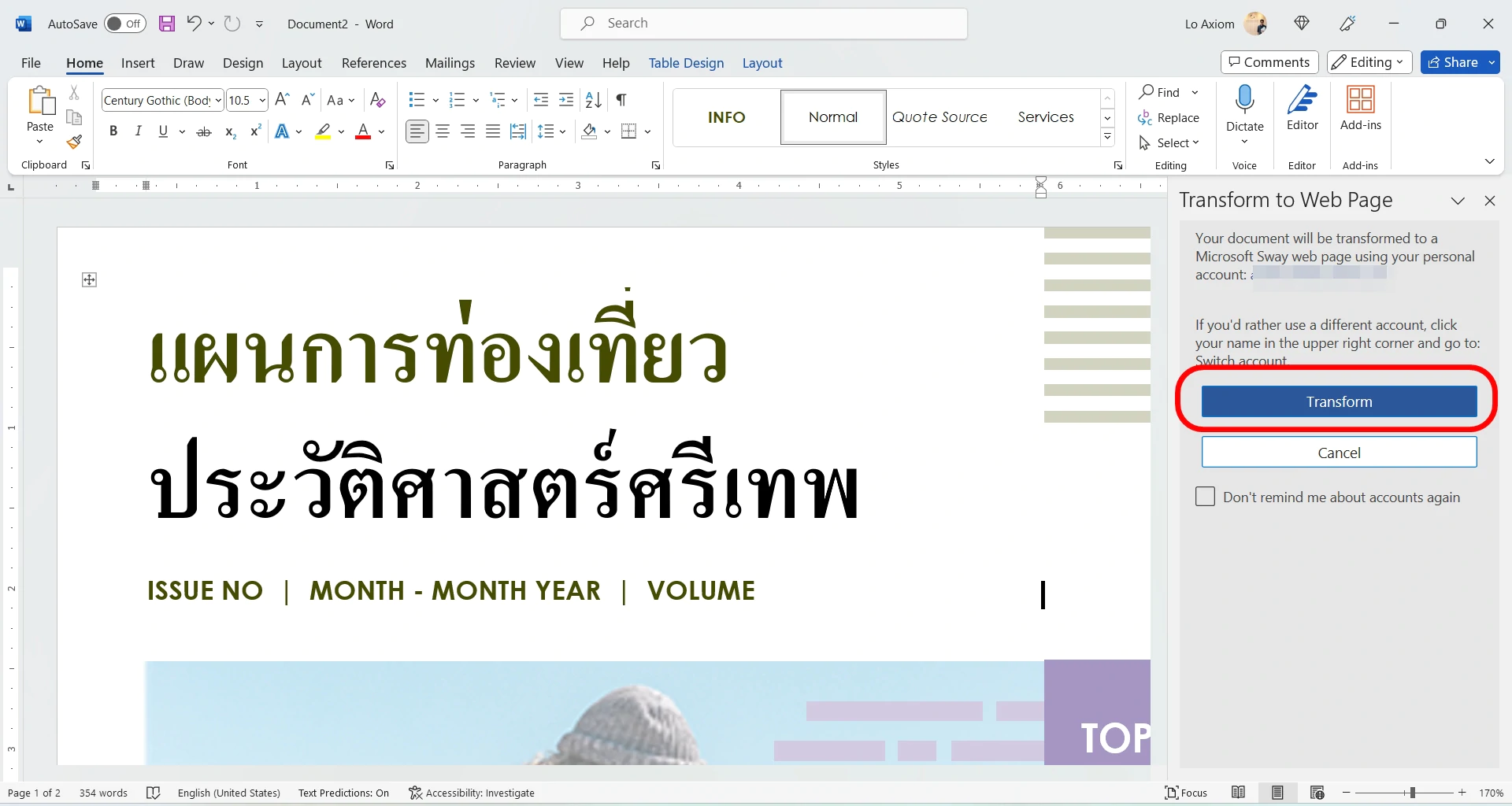This screenshot has width=1512, height=806.
Task: Activate the Format Painter brush
Action: [74, 142]
